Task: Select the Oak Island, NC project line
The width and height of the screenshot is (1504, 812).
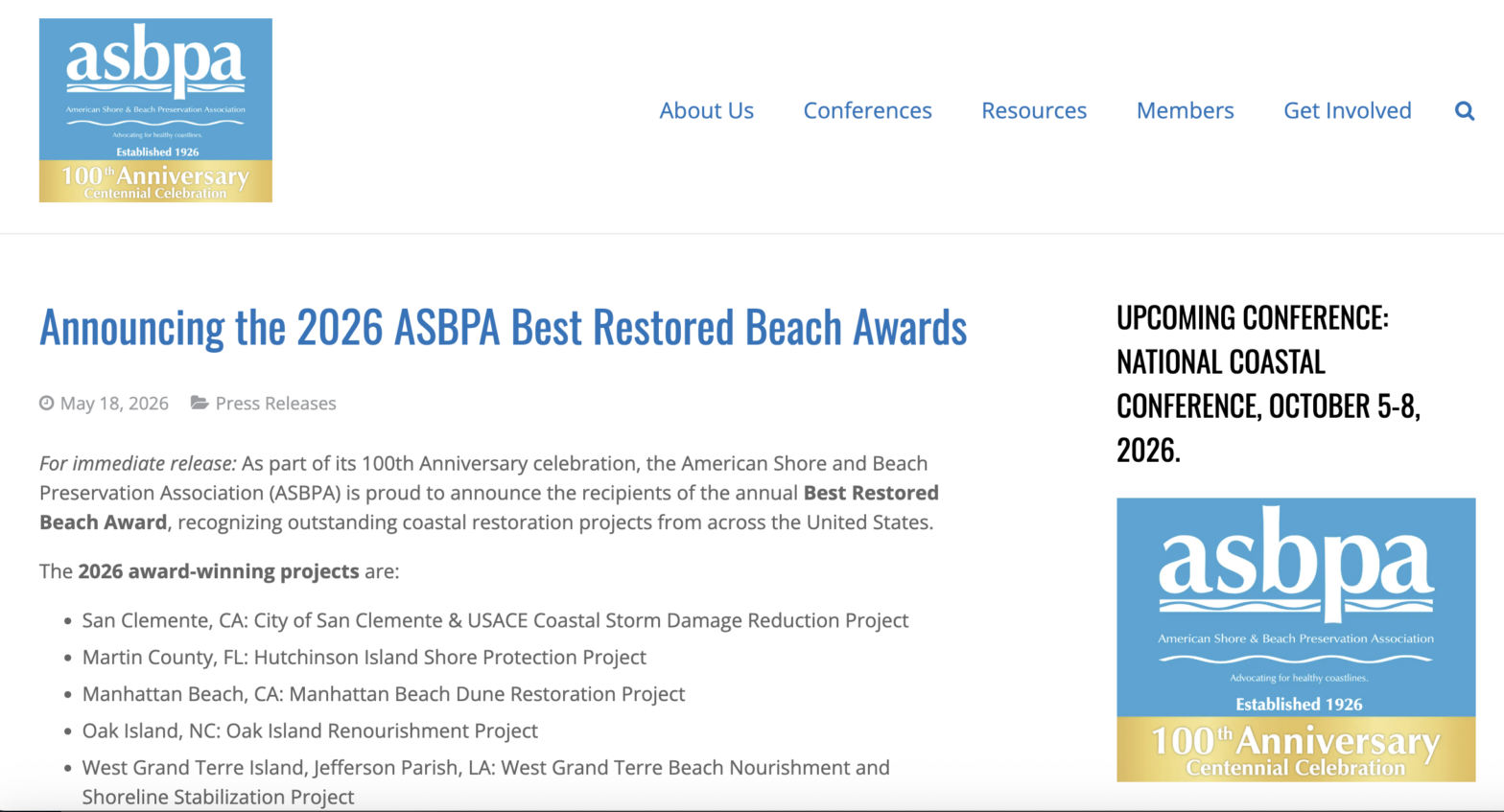Action: (x=310, y=731)
